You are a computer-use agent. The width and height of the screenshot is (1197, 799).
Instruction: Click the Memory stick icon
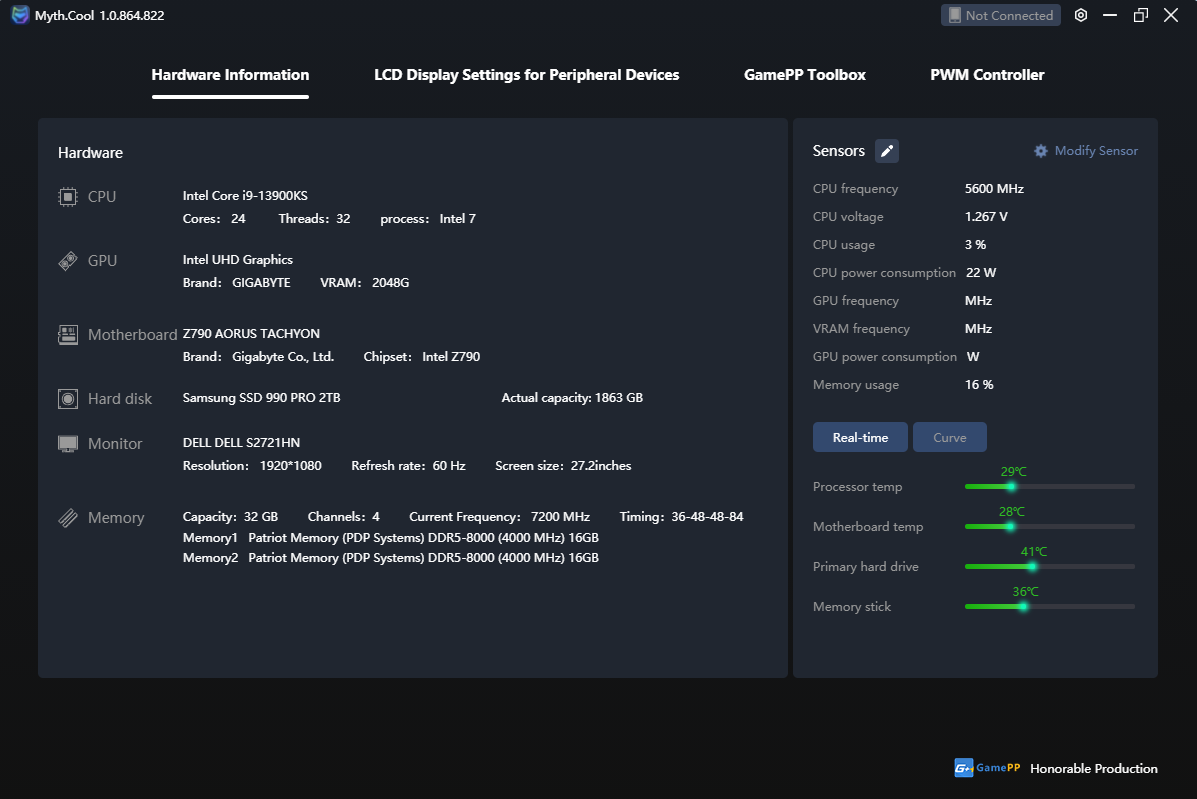pyautogui.click(x=68, y=518)
